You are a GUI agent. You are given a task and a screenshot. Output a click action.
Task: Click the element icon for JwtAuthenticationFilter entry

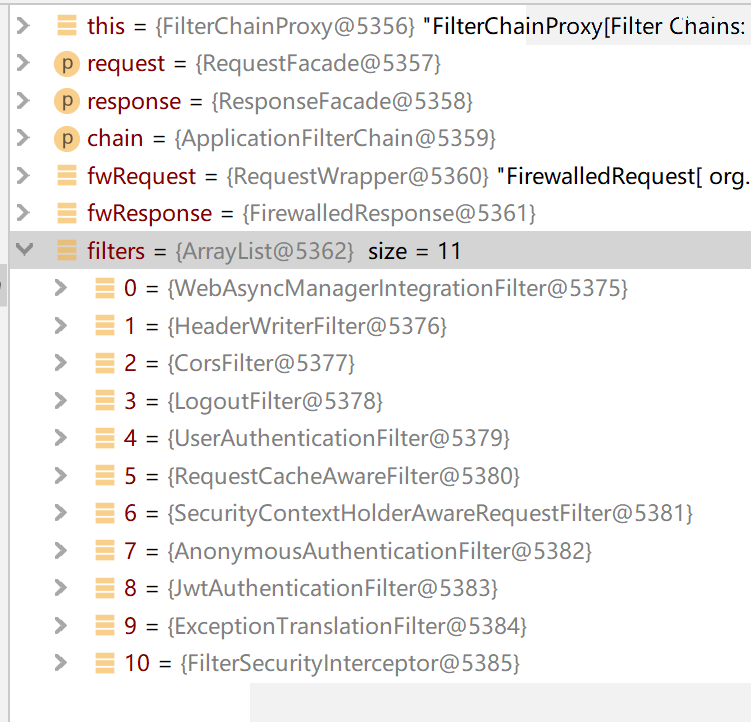(x=104, y=588)
